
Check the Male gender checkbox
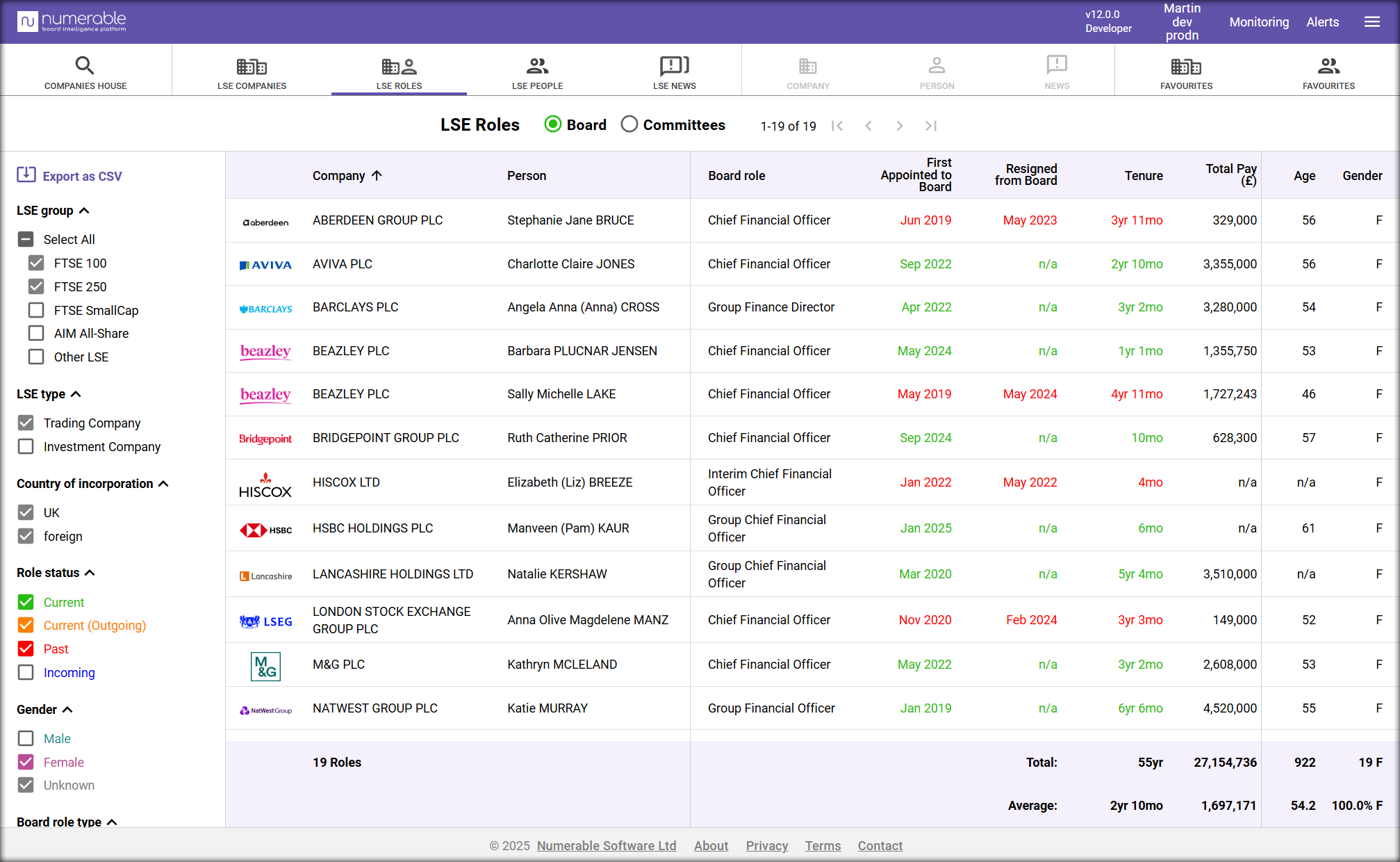pos(26,738)
